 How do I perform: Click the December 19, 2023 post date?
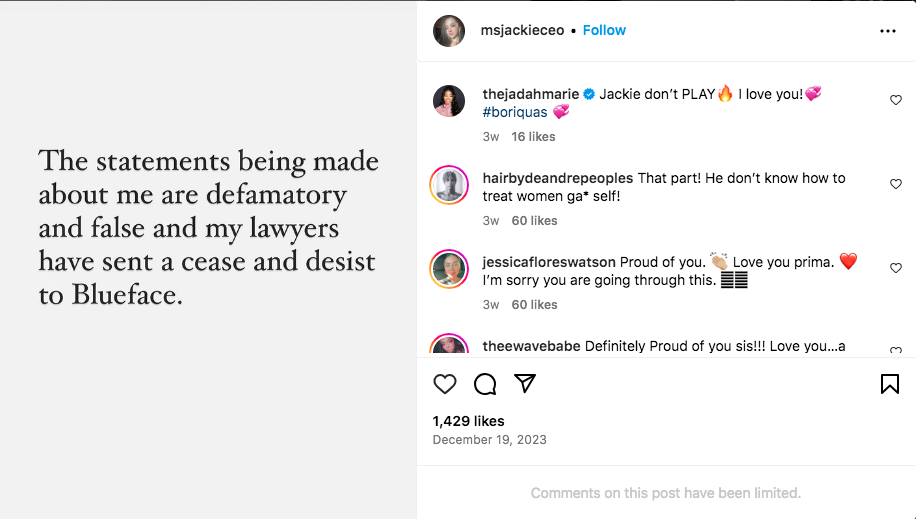[490, 440]
